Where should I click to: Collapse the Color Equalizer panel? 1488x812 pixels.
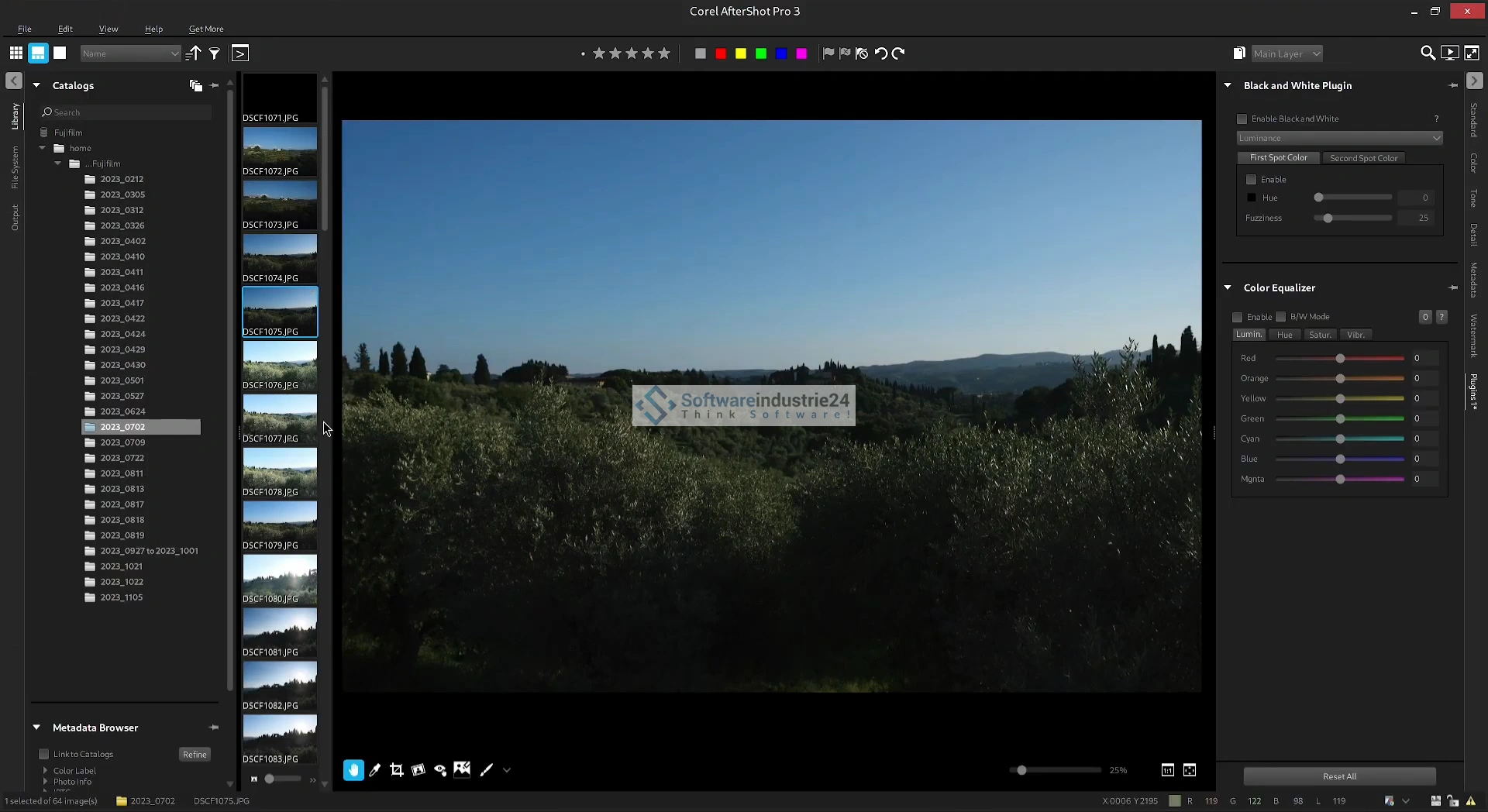point(1228,287)
